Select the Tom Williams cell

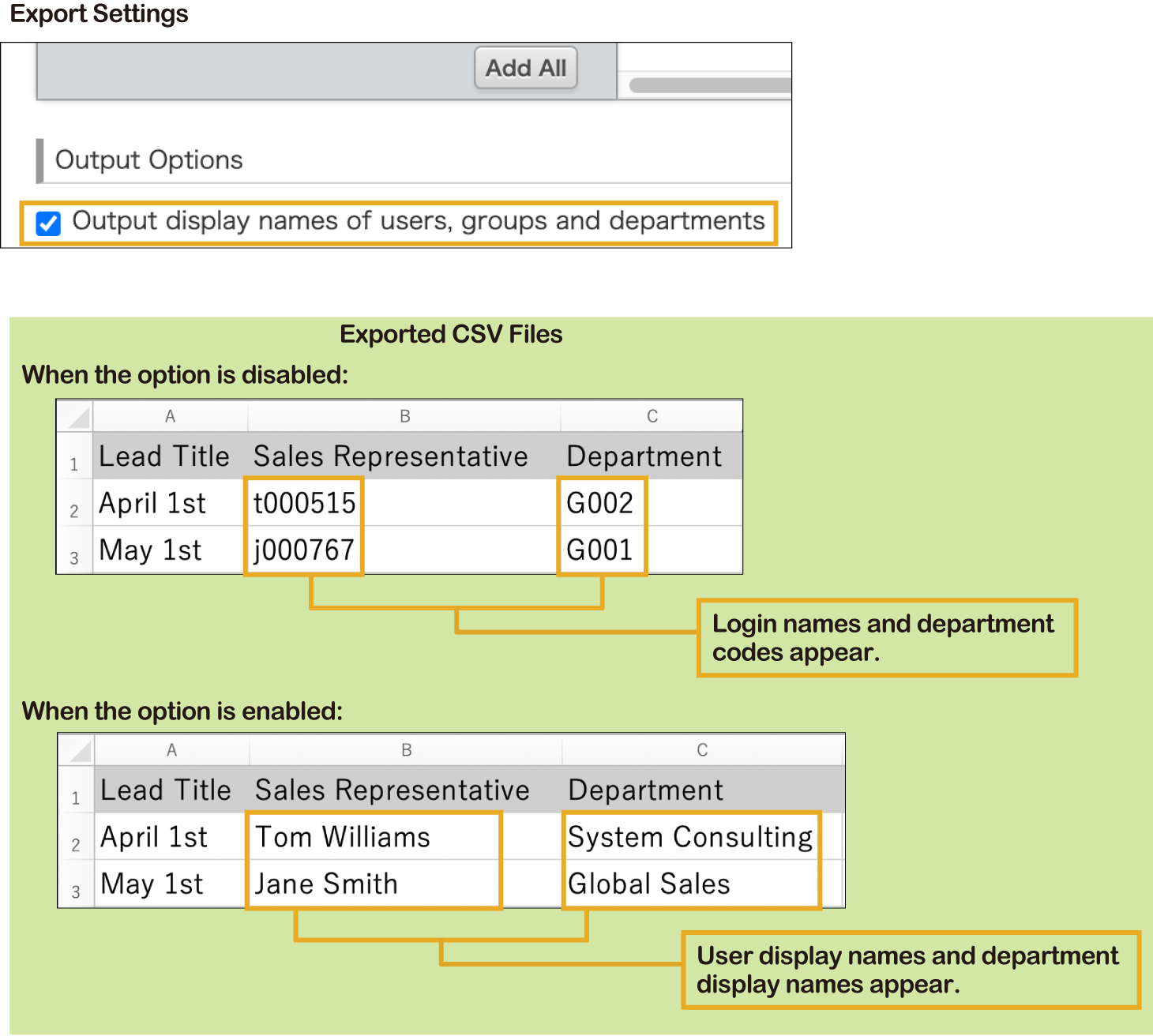tap(343, 837)
